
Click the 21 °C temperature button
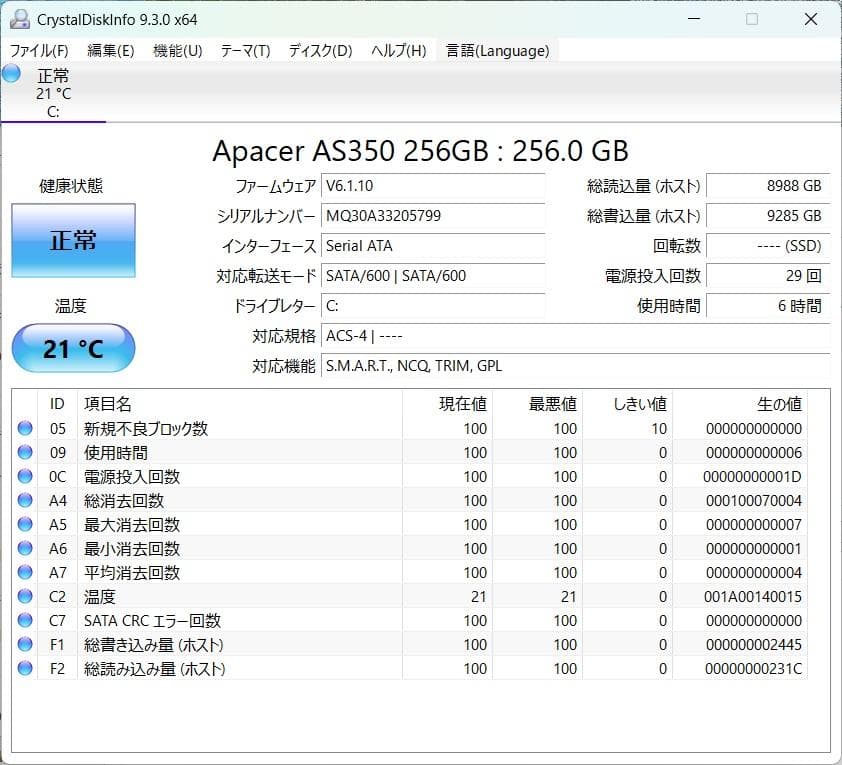pos(74,348)
